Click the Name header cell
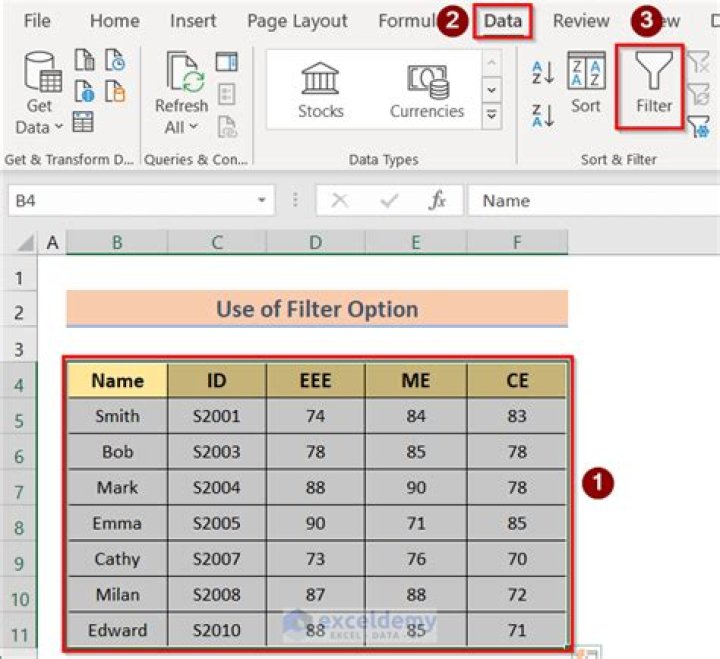Screen dimensions: 720x659 coord(118,380)
